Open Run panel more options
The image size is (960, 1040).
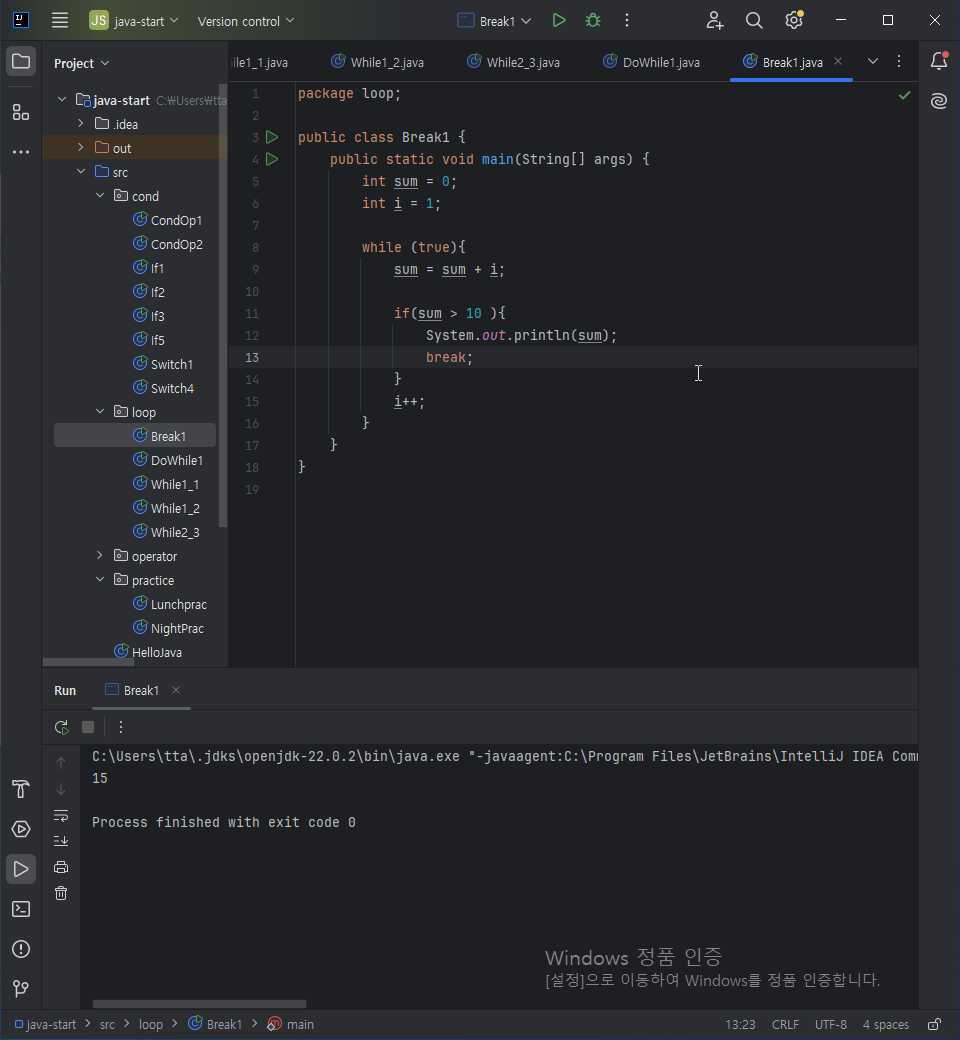[x=121, y=728]
